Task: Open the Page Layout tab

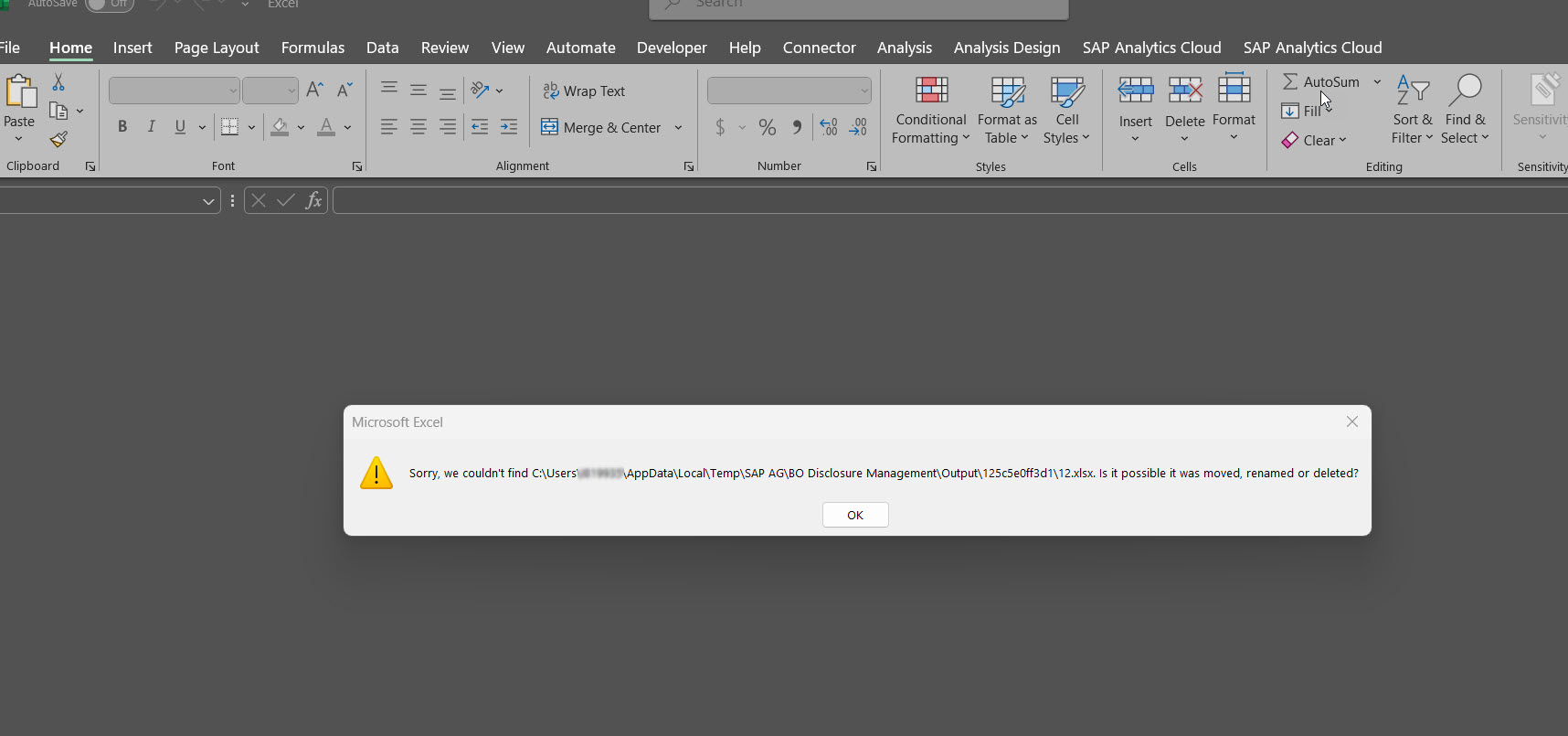Action: click(x=217, y=48)
